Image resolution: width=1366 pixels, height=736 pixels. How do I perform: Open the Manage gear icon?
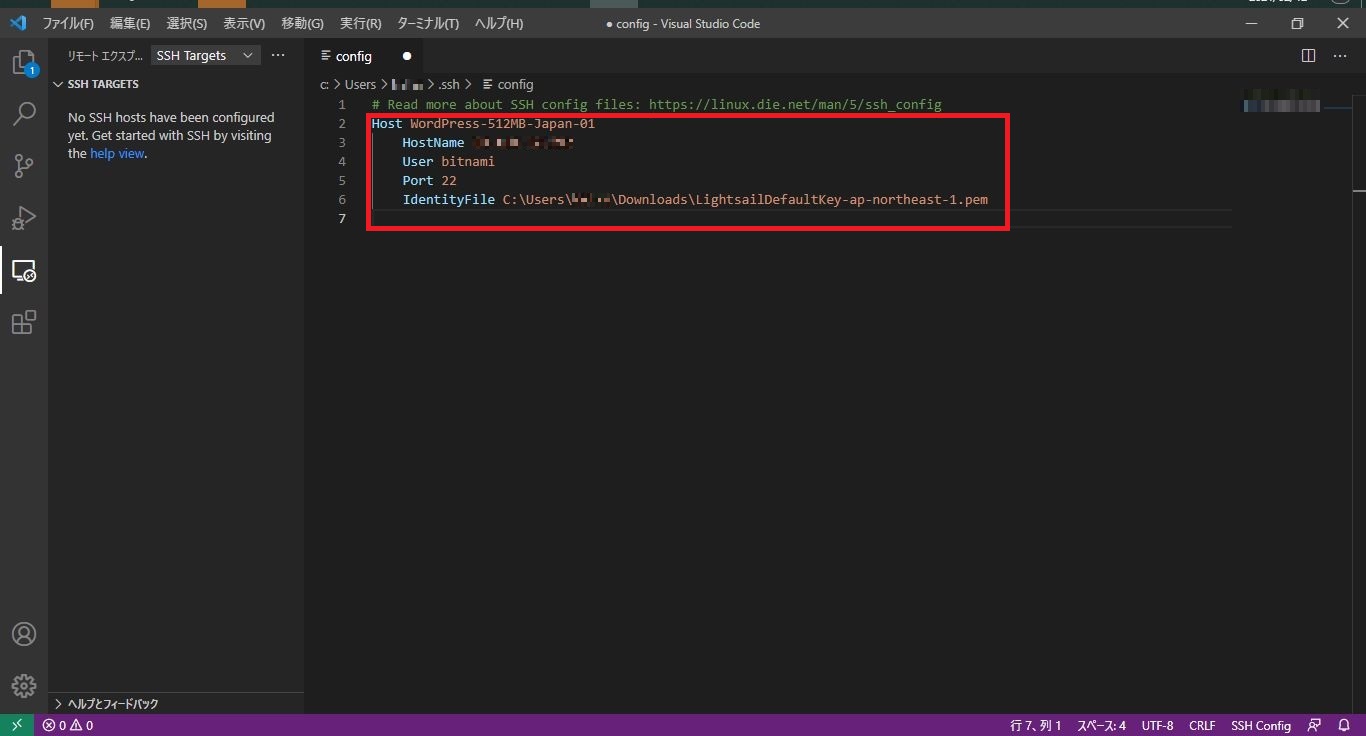[x=23, y=685]
